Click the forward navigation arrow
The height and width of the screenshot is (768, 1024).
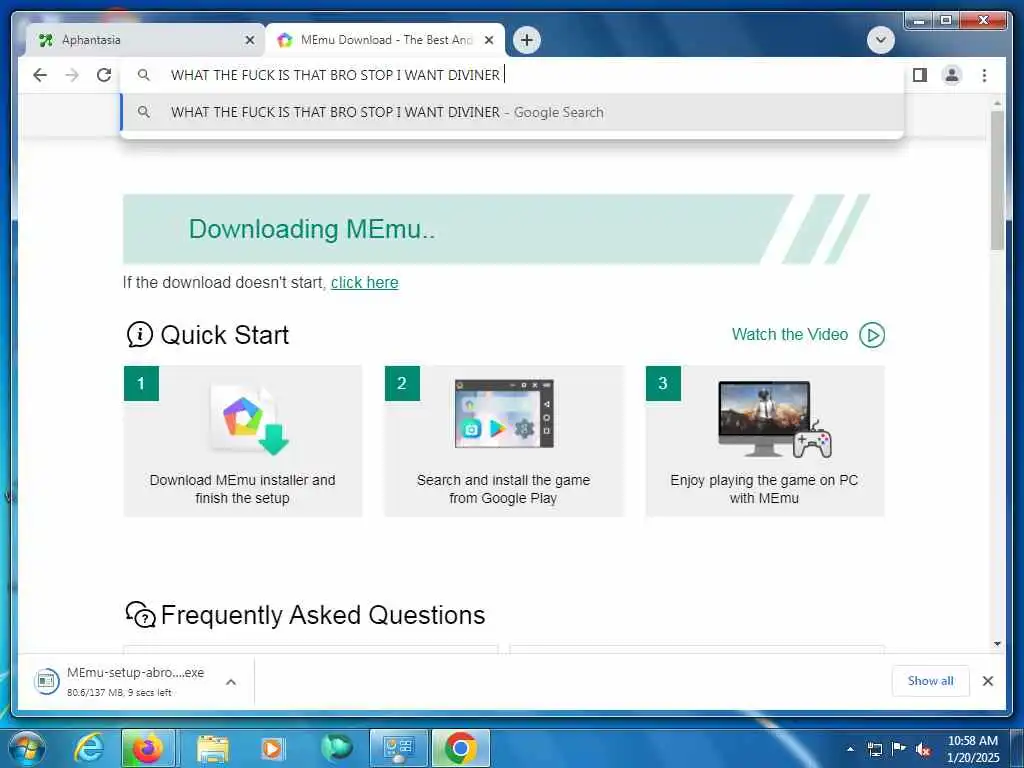pyautogui.click(x=72, y=75)
